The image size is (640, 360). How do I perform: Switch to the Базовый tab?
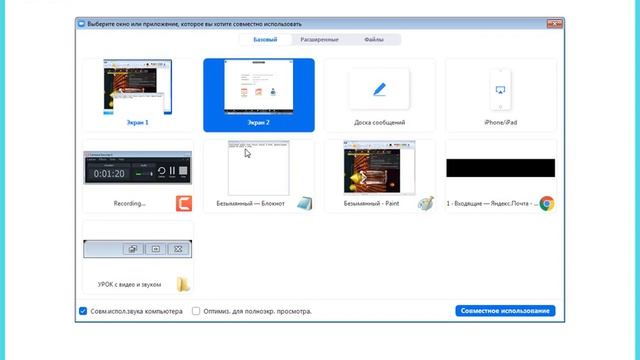pyautogui.click(x=265, y=40)
